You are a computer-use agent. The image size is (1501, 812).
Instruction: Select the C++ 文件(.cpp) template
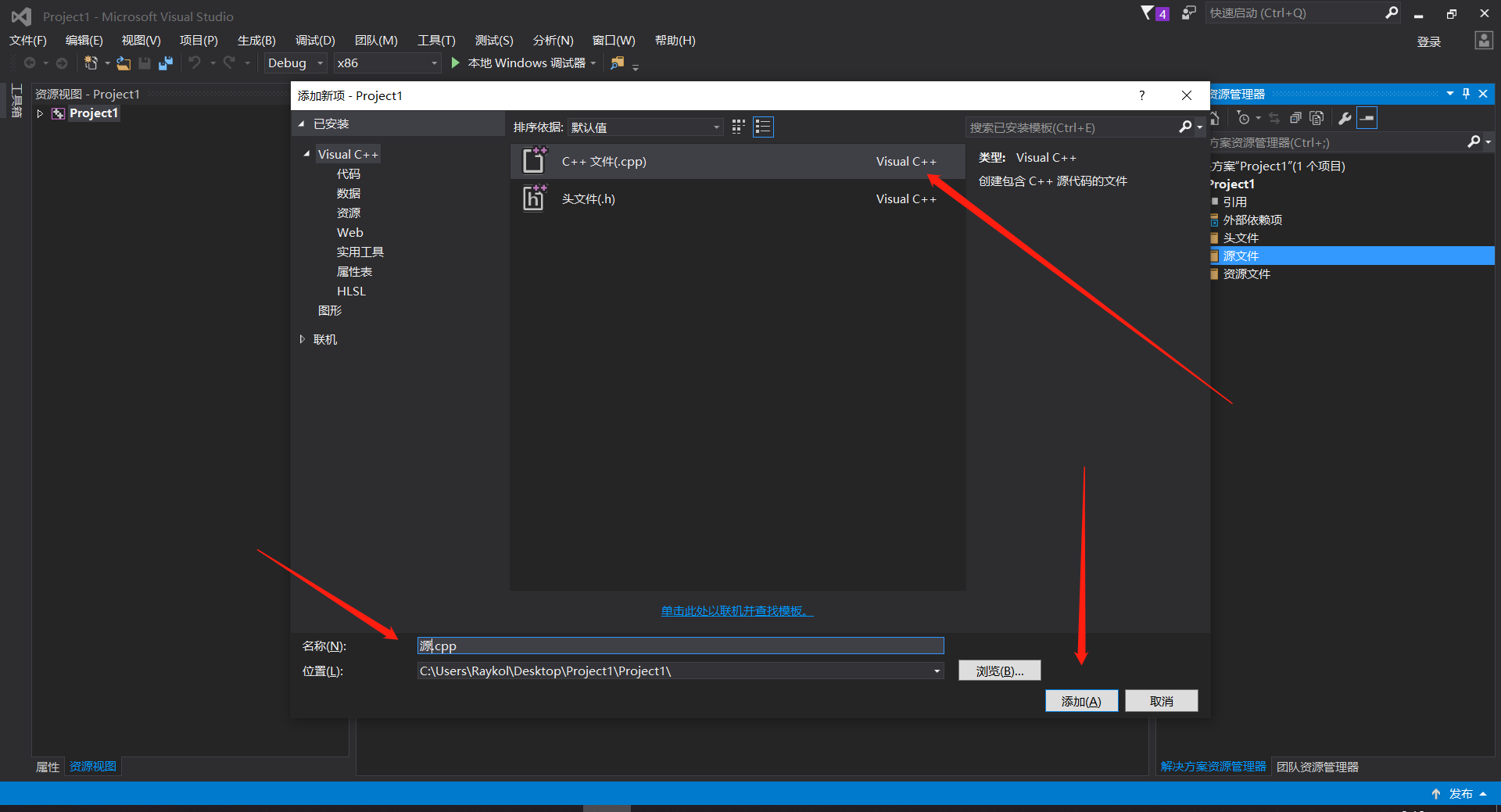coord(737,161)
